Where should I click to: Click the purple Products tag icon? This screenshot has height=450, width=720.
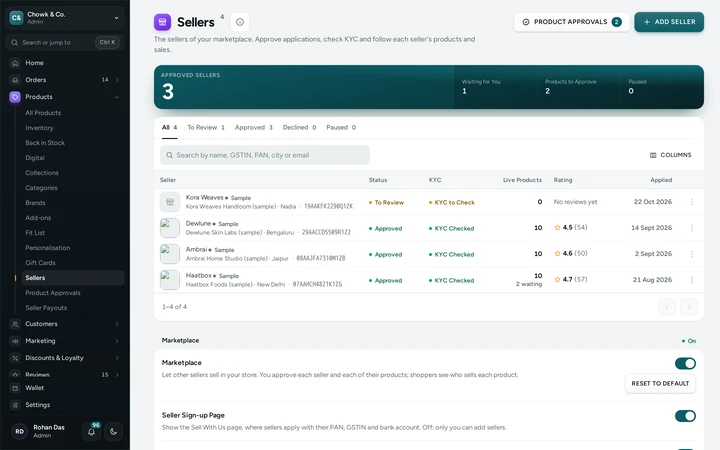15,97
